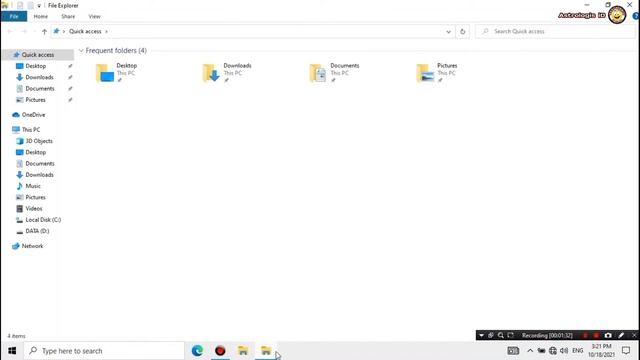Click Quick access in address bar

[x=85, y=31]
